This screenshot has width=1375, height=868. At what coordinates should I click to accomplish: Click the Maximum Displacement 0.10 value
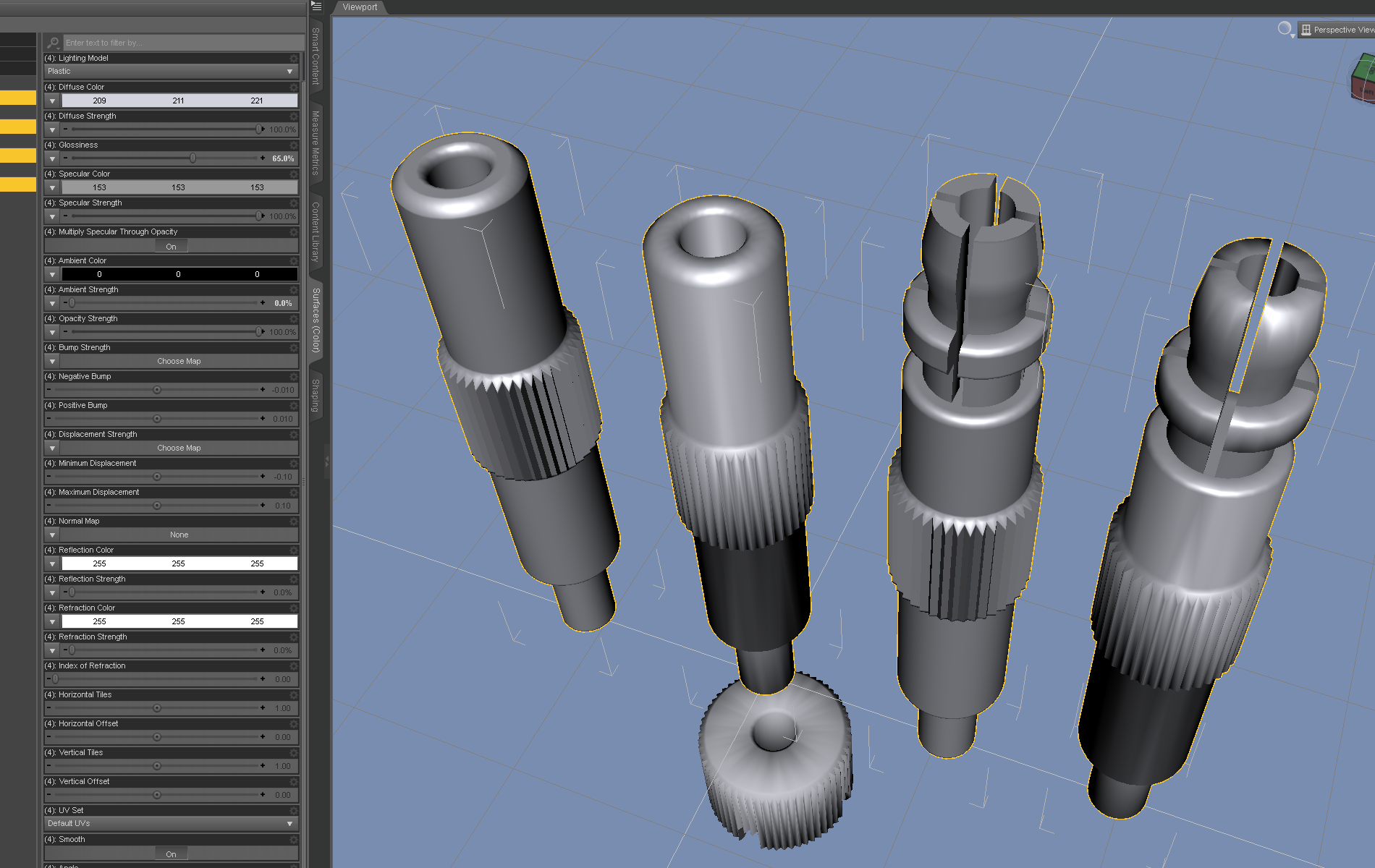[x=283, y=506]
